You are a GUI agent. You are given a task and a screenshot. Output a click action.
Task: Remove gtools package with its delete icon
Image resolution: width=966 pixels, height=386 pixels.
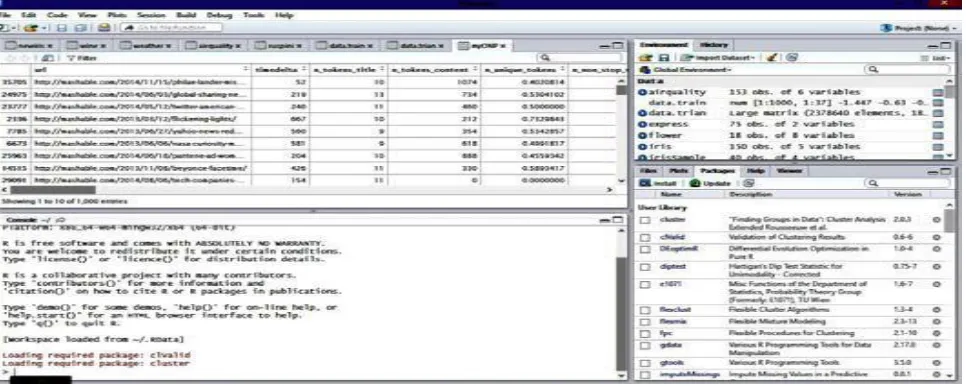[x=936, y=363]
